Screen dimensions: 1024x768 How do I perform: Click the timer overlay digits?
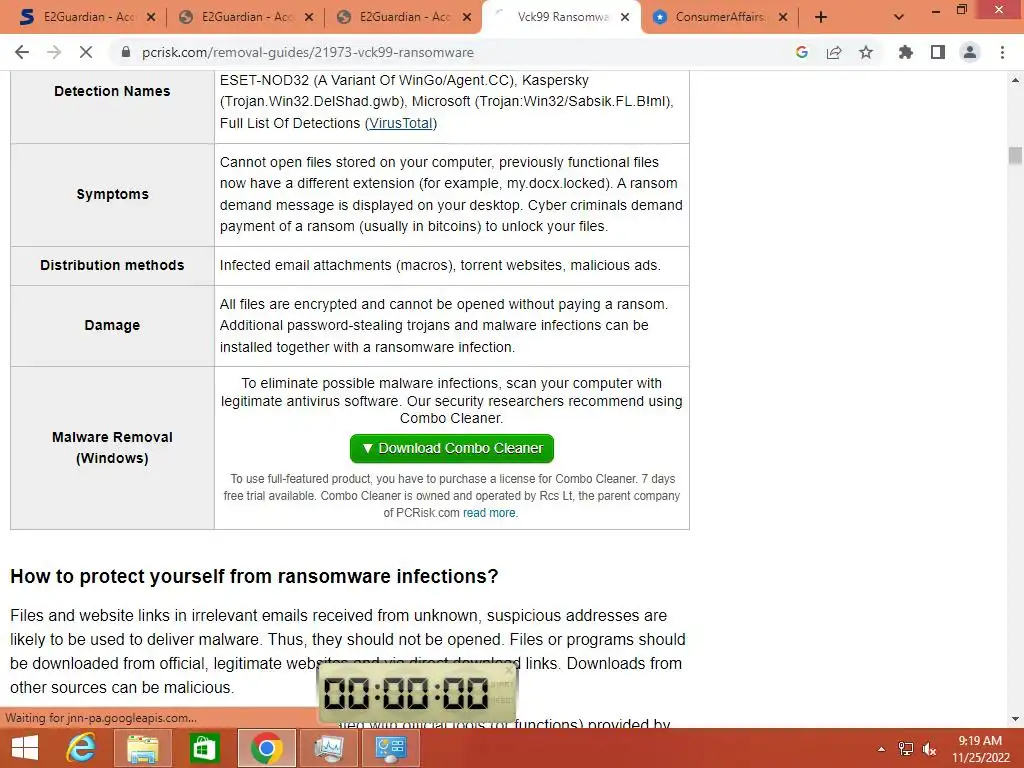tap(406, 692)
